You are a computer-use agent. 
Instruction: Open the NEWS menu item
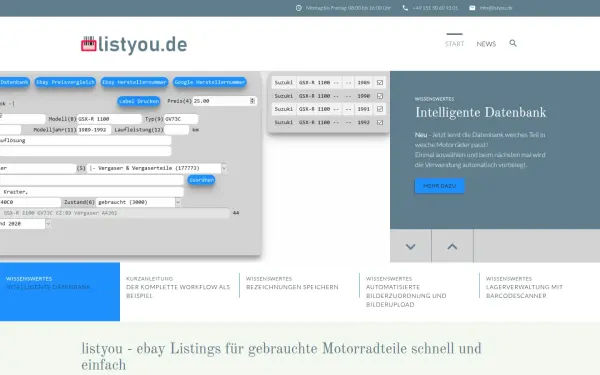pos(486,44)
